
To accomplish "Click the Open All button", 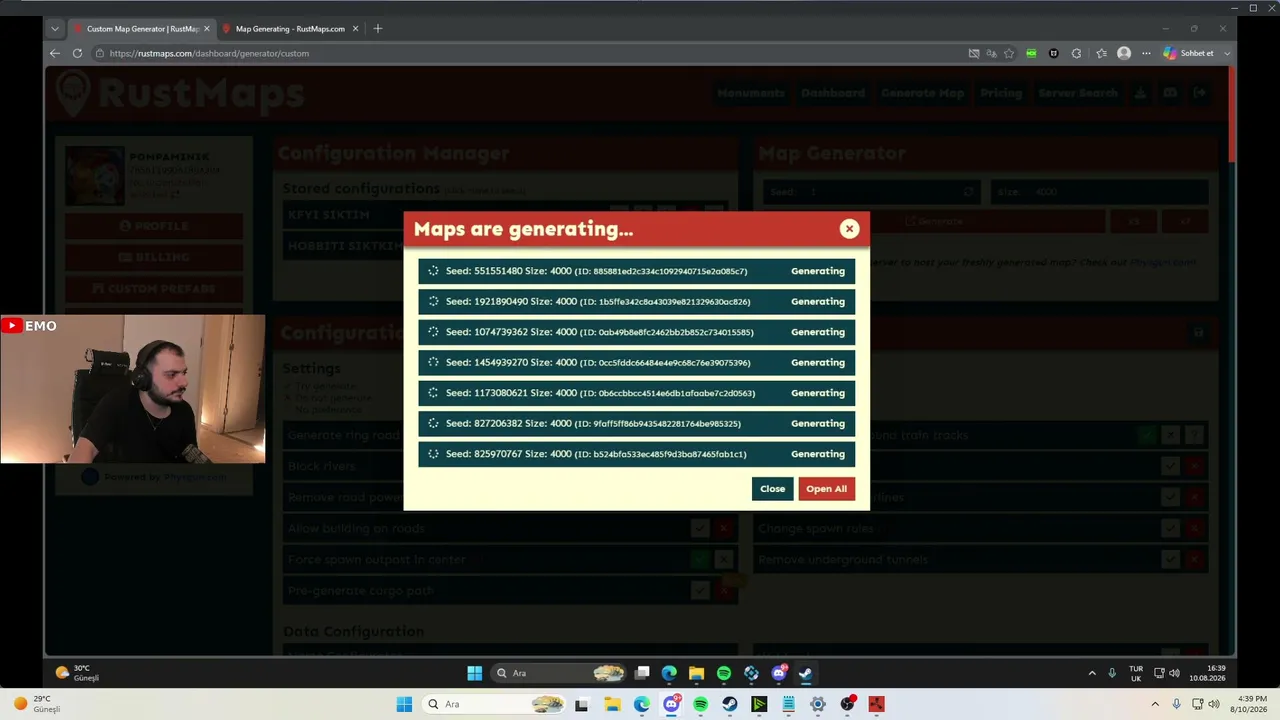I will (826, 489).
